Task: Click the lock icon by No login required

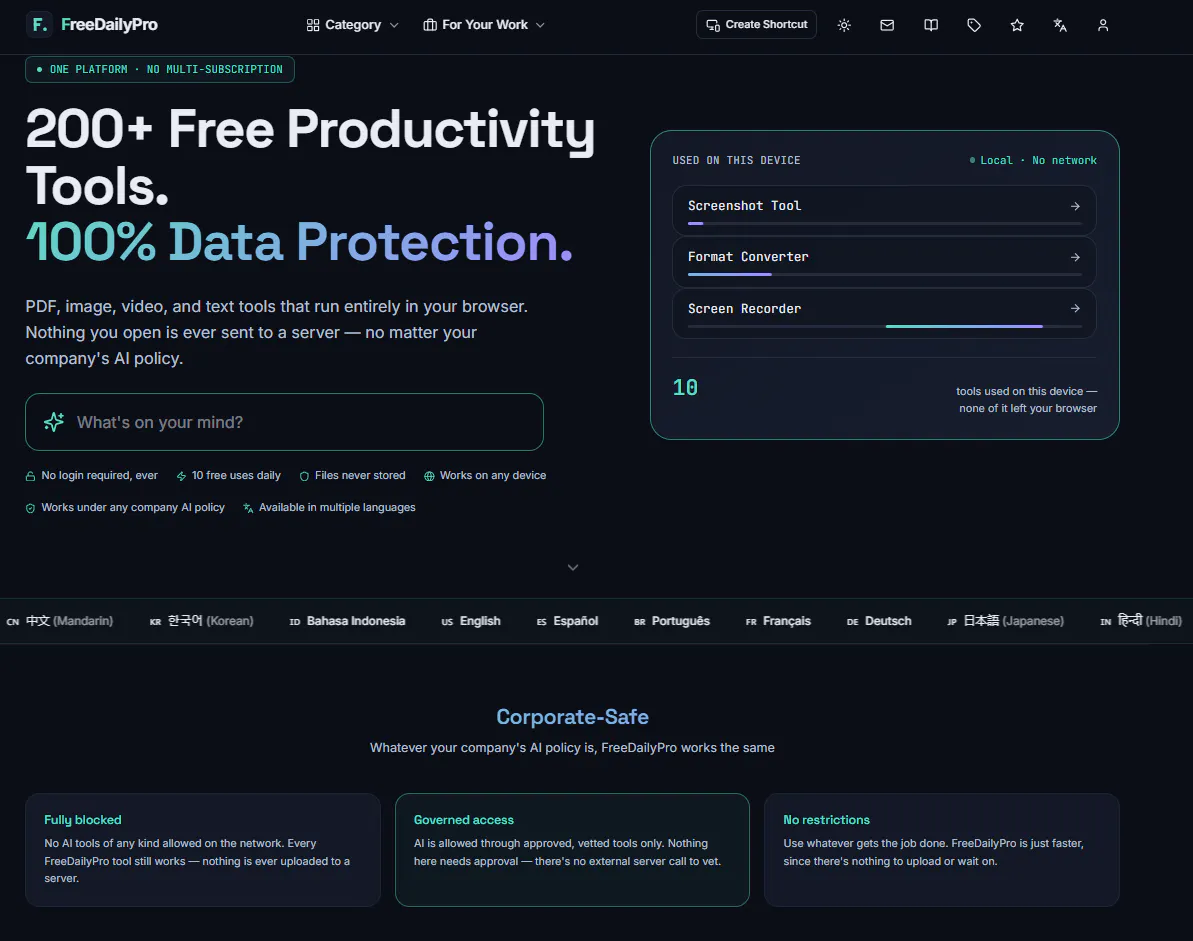Action: [x=30, y=476]
